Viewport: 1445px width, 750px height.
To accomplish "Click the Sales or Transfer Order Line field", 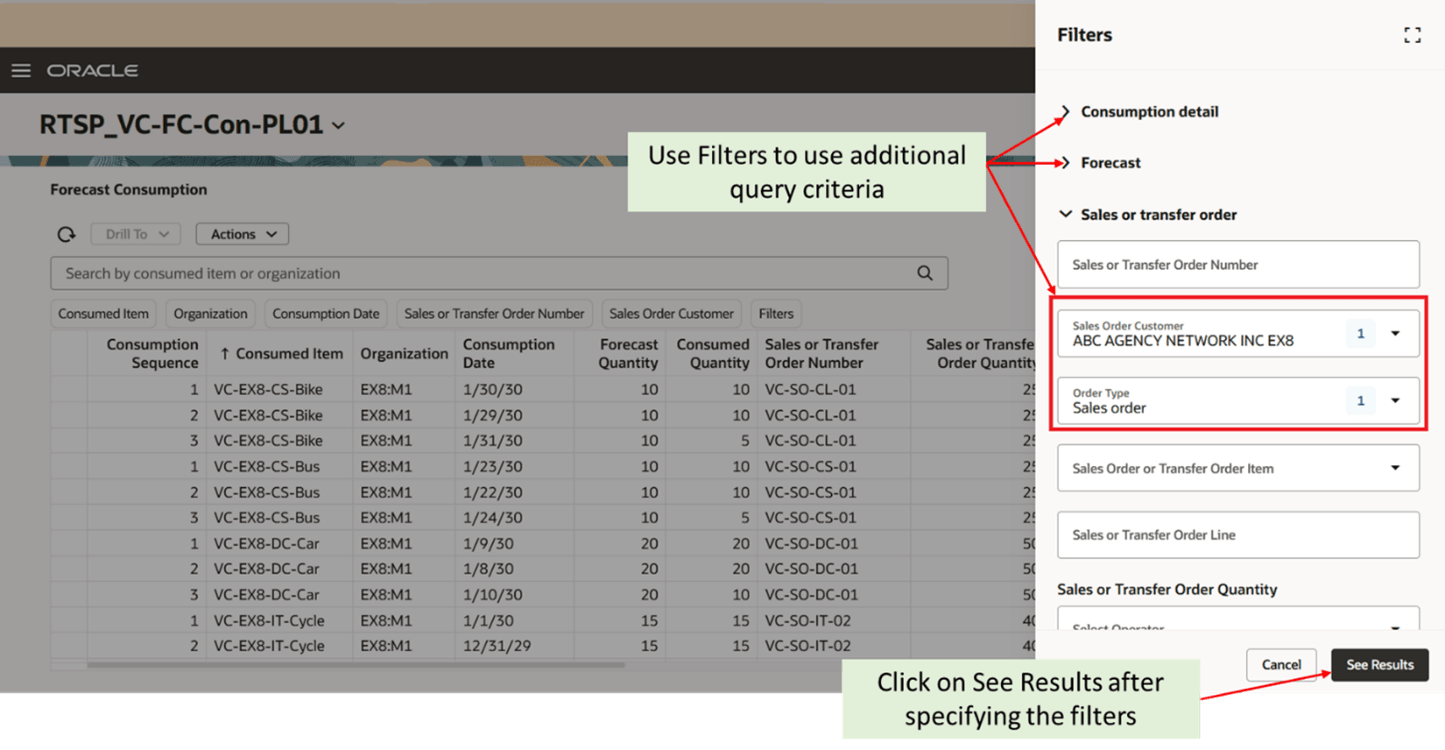I will pos(1238,535).
